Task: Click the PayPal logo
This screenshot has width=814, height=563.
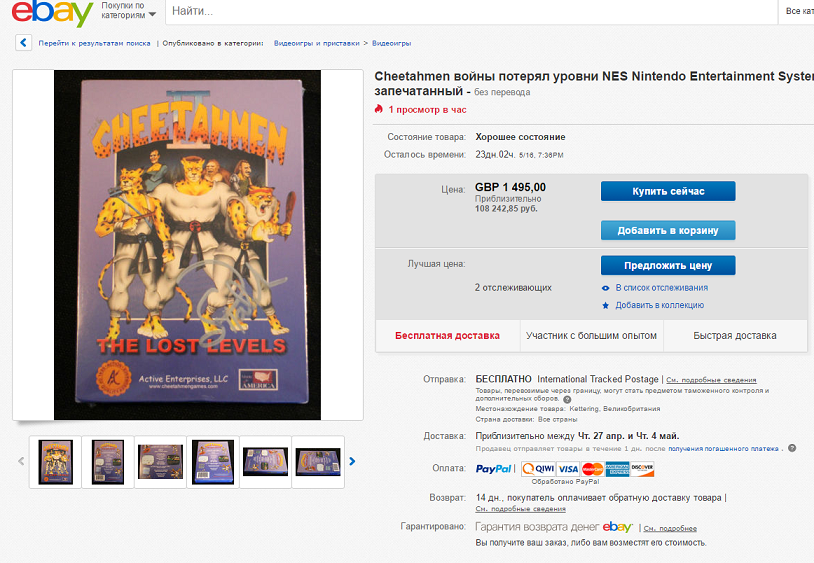Action: click(x=493, y=469)
